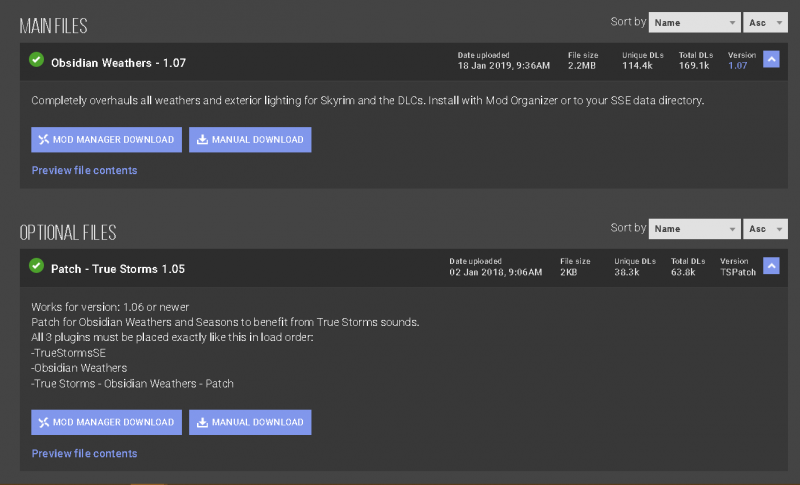Click Mod Manager Download for Obsidian Weathers
The image size is (800, 485).
(x=106, y=140)
